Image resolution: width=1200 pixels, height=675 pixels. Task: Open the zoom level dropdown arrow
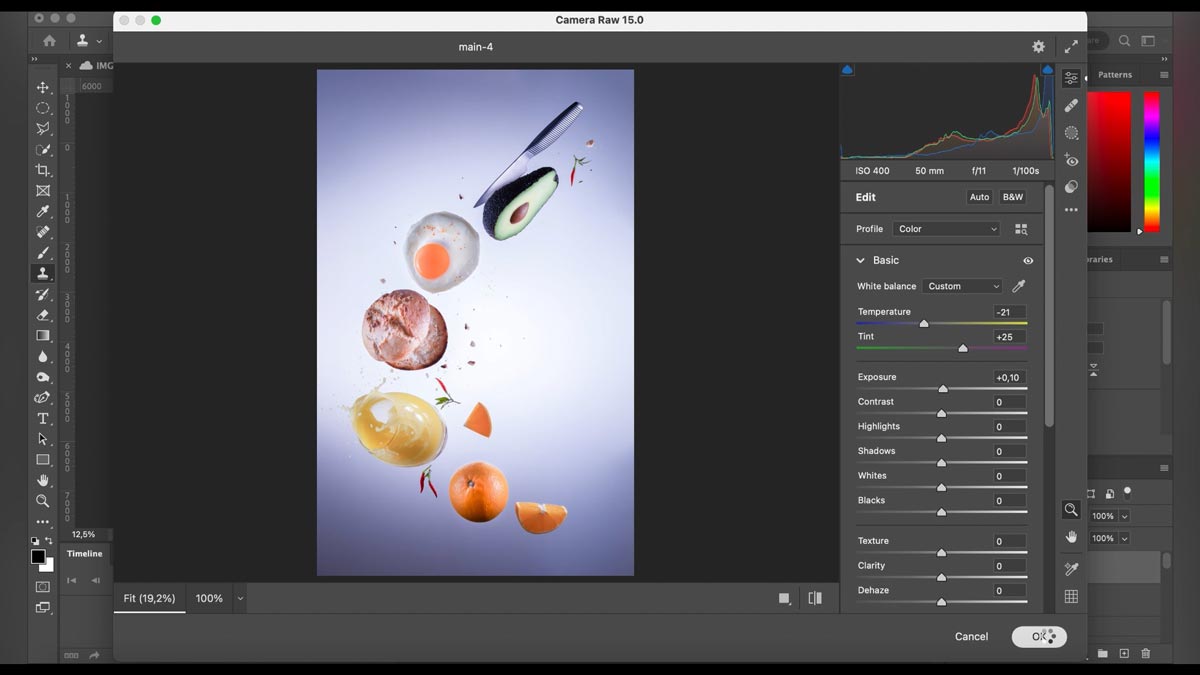240,598
